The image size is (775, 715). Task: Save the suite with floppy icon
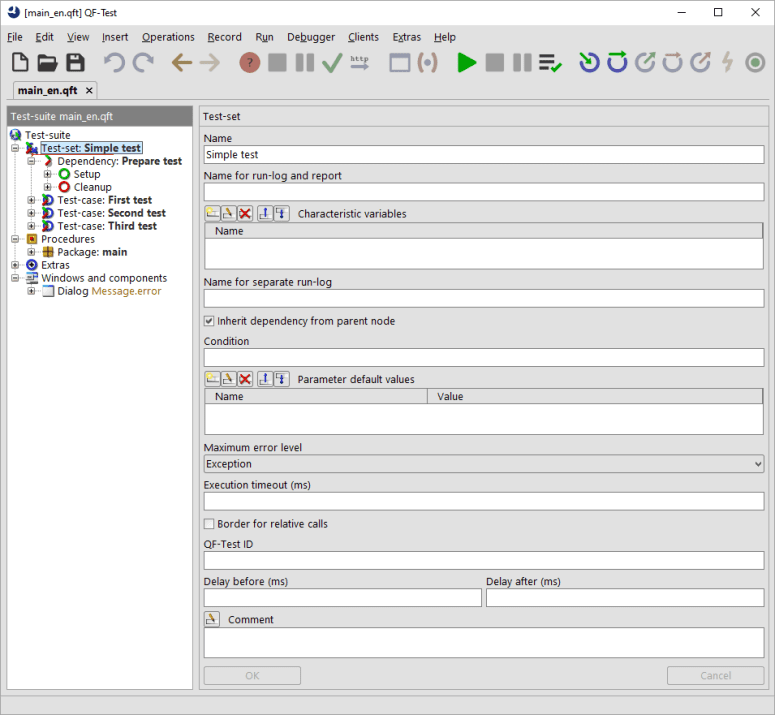tap(76, 63)
